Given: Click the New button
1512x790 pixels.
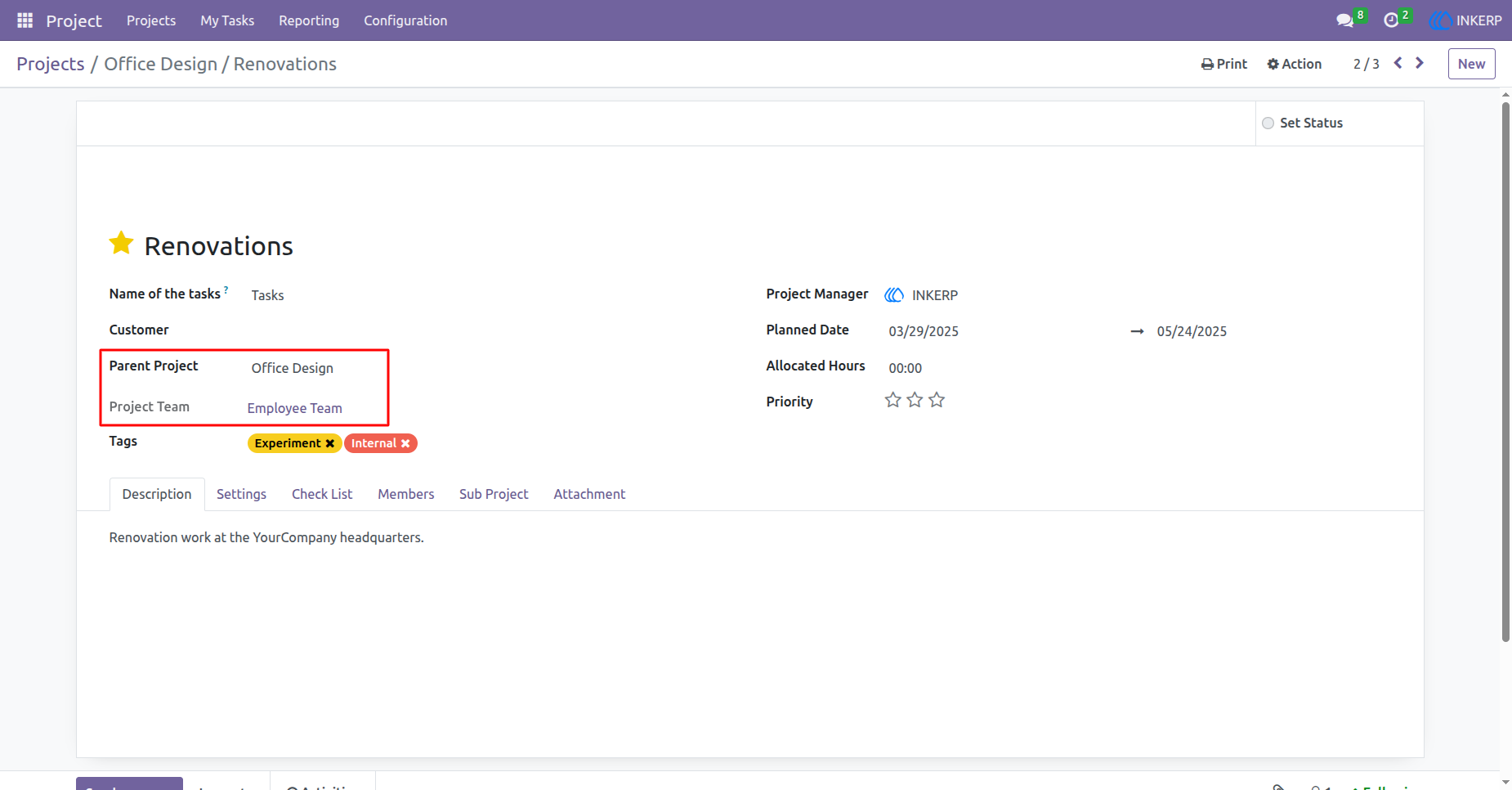Looking at the screenshot, I should point(1471,64).
